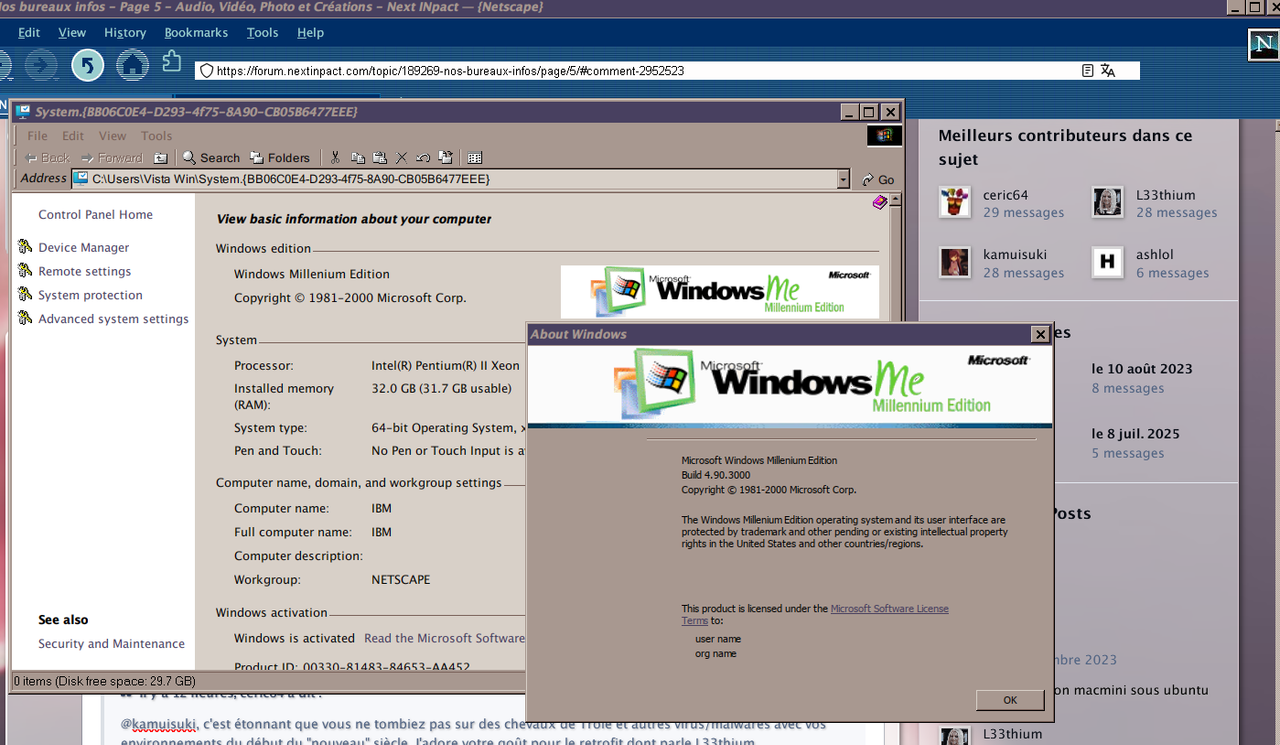Click kamuisuki's avatar
Screen dimensions: 1280x745
pyautogui.click(x=955, y=262)
